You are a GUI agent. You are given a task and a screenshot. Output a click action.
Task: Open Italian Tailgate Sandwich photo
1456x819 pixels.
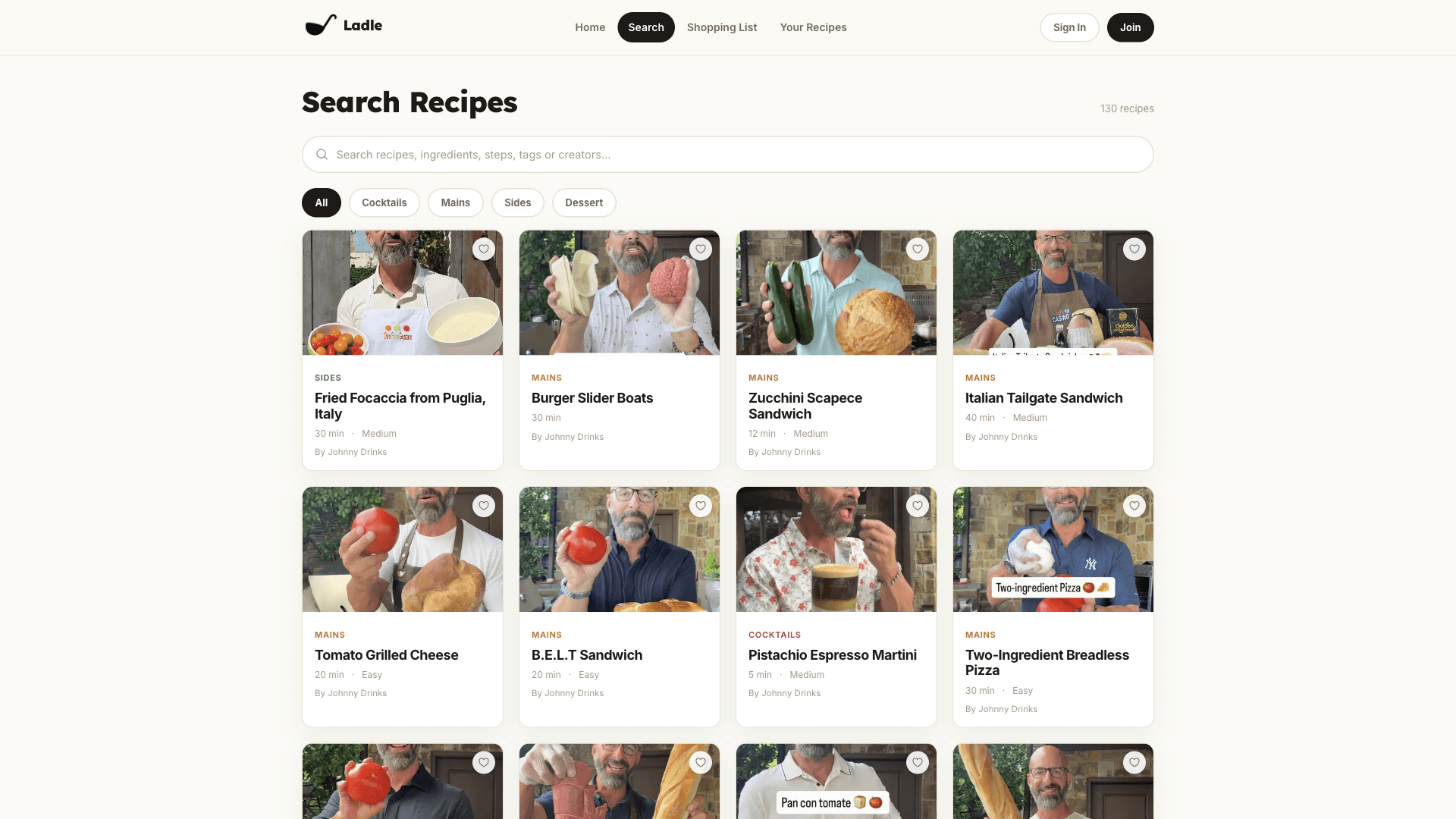click(1053, 293)
